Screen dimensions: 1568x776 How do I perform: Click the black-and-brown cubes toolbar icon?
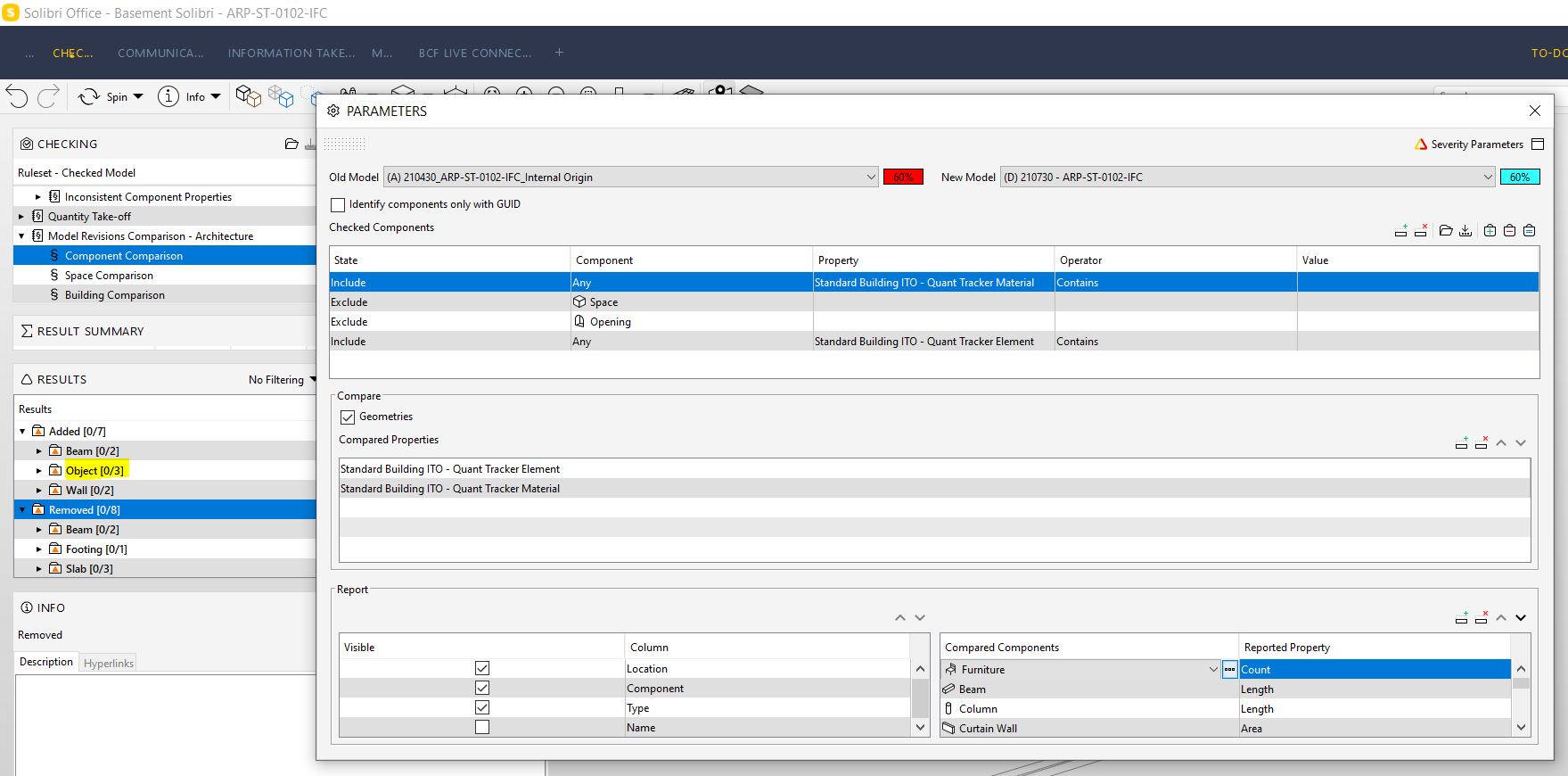(248, 95)
